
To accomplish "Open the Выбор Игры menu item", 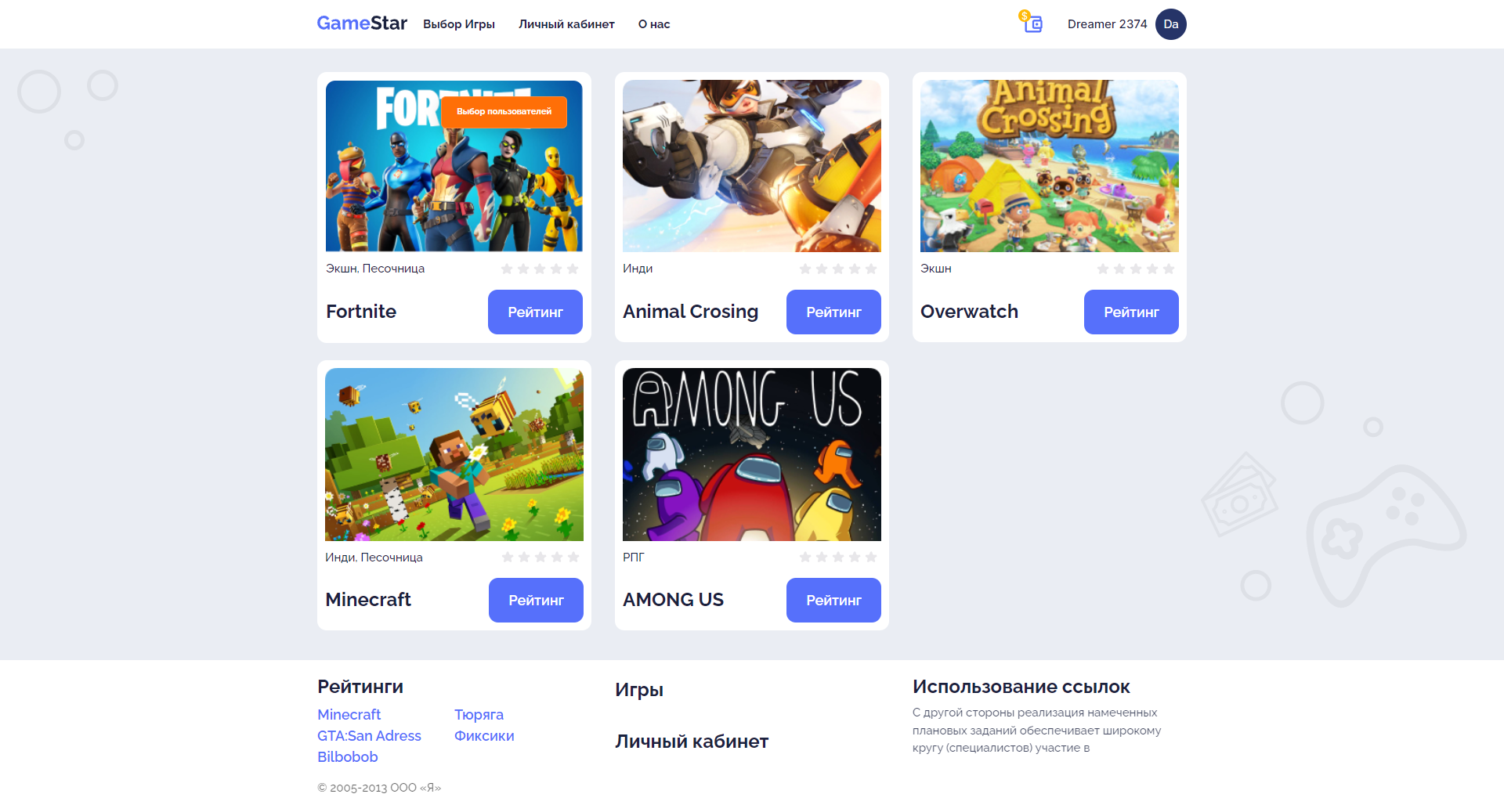I will 459,24.
